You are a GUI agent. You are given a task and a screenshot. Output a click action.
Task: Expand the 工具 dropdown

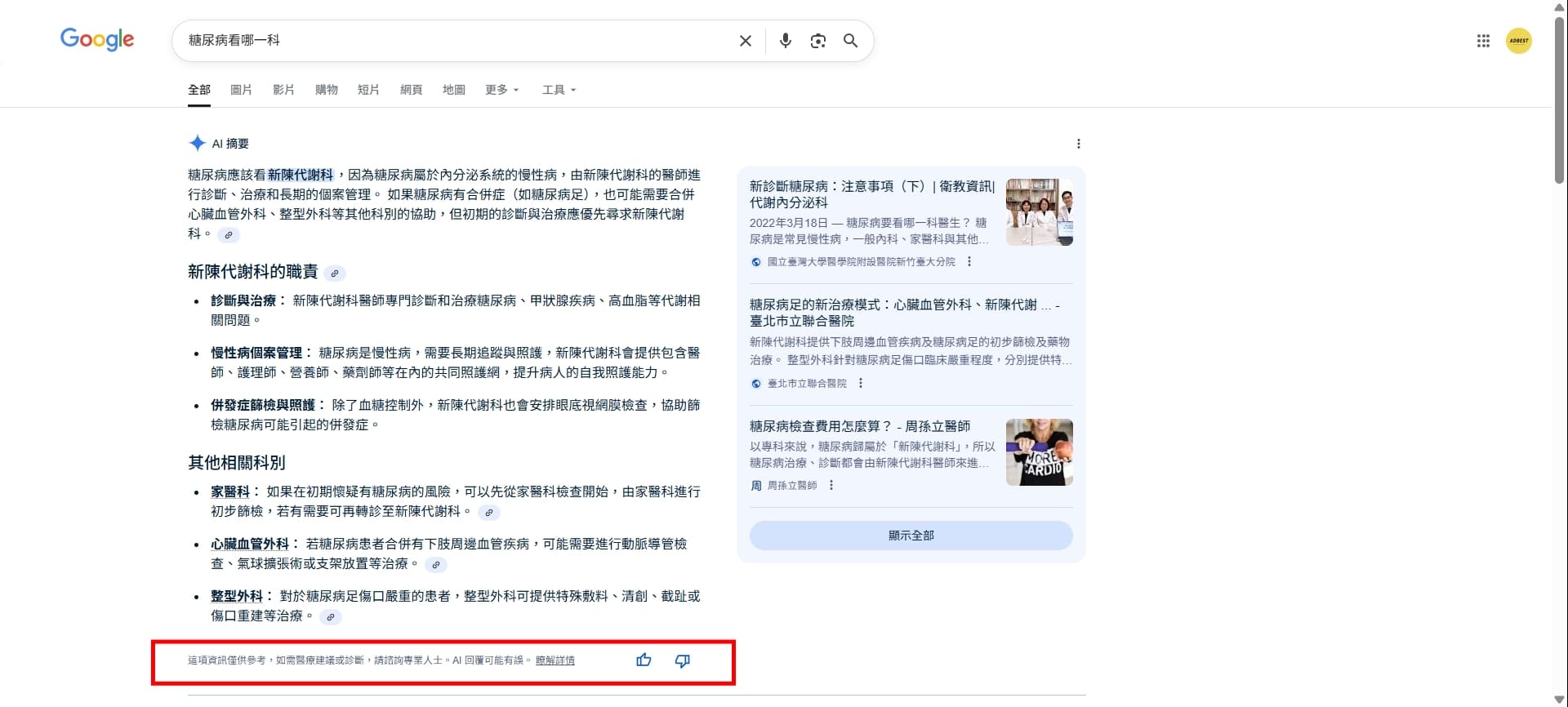click(x=559, y=90)
